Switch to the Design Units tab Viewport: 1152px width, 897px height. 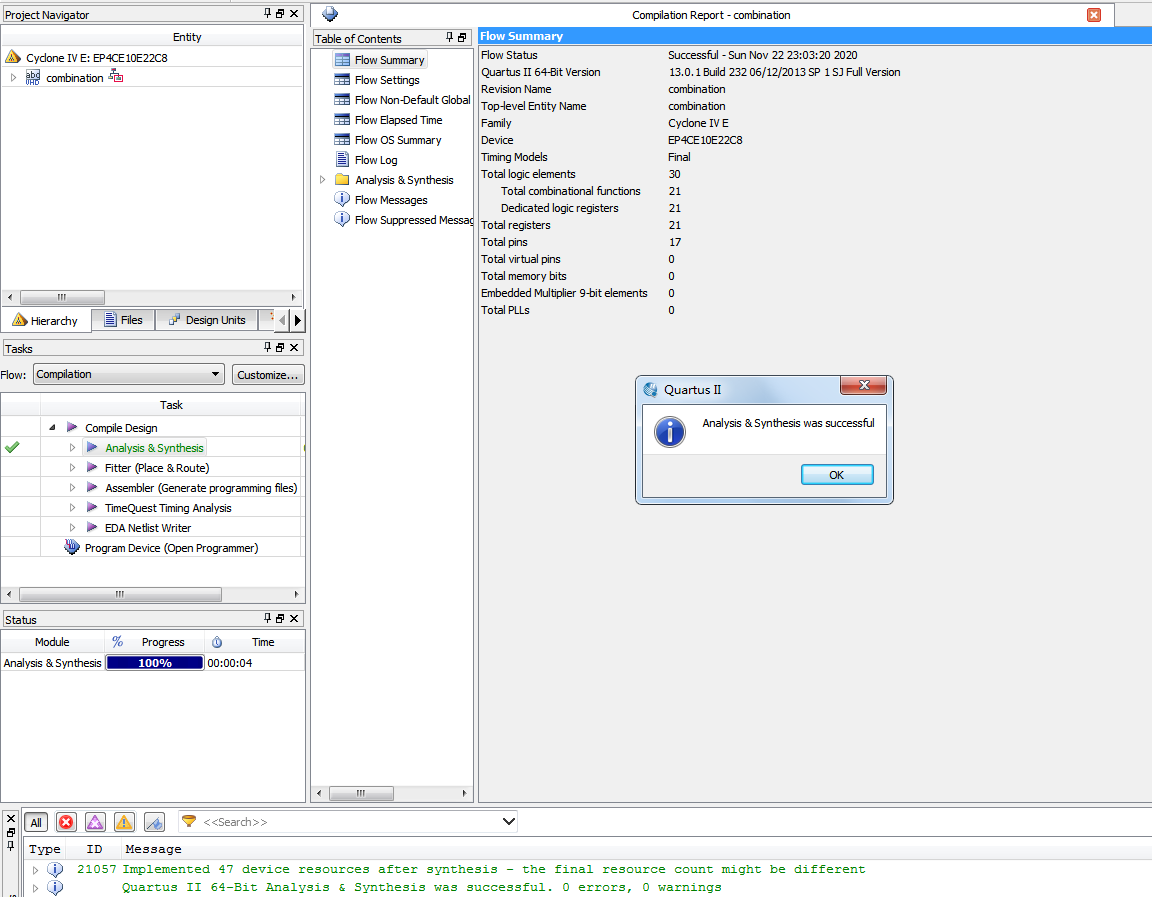point(206,320)
